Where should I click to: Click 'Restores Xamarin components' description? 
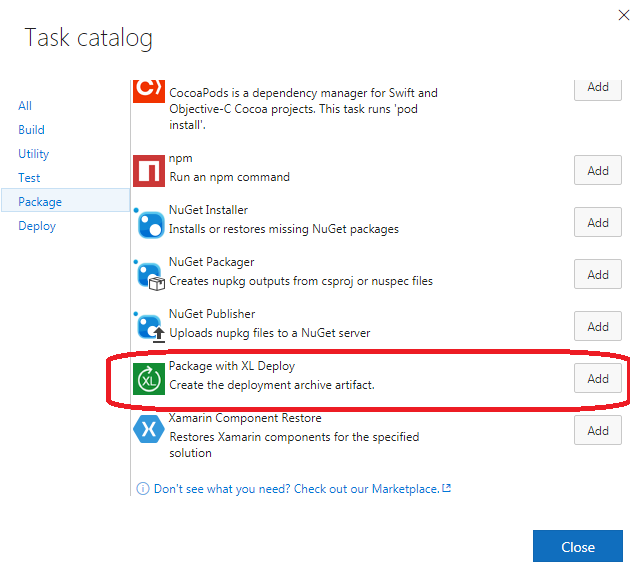pos(294,445)
